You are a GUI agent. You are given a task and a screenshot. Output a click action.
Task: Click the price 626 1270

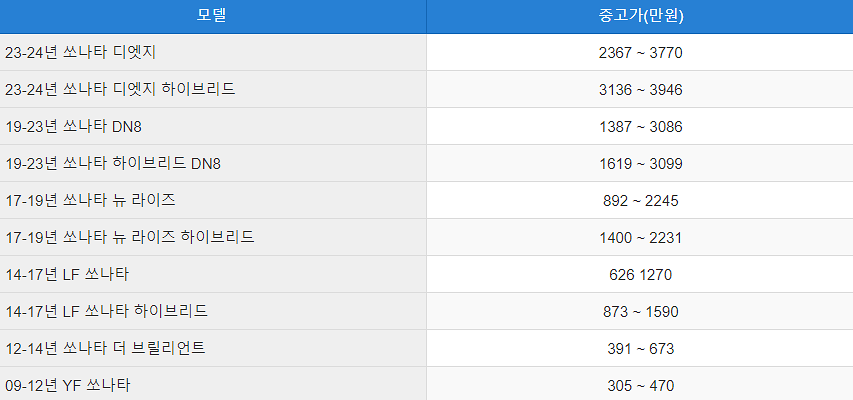point(640,275)
